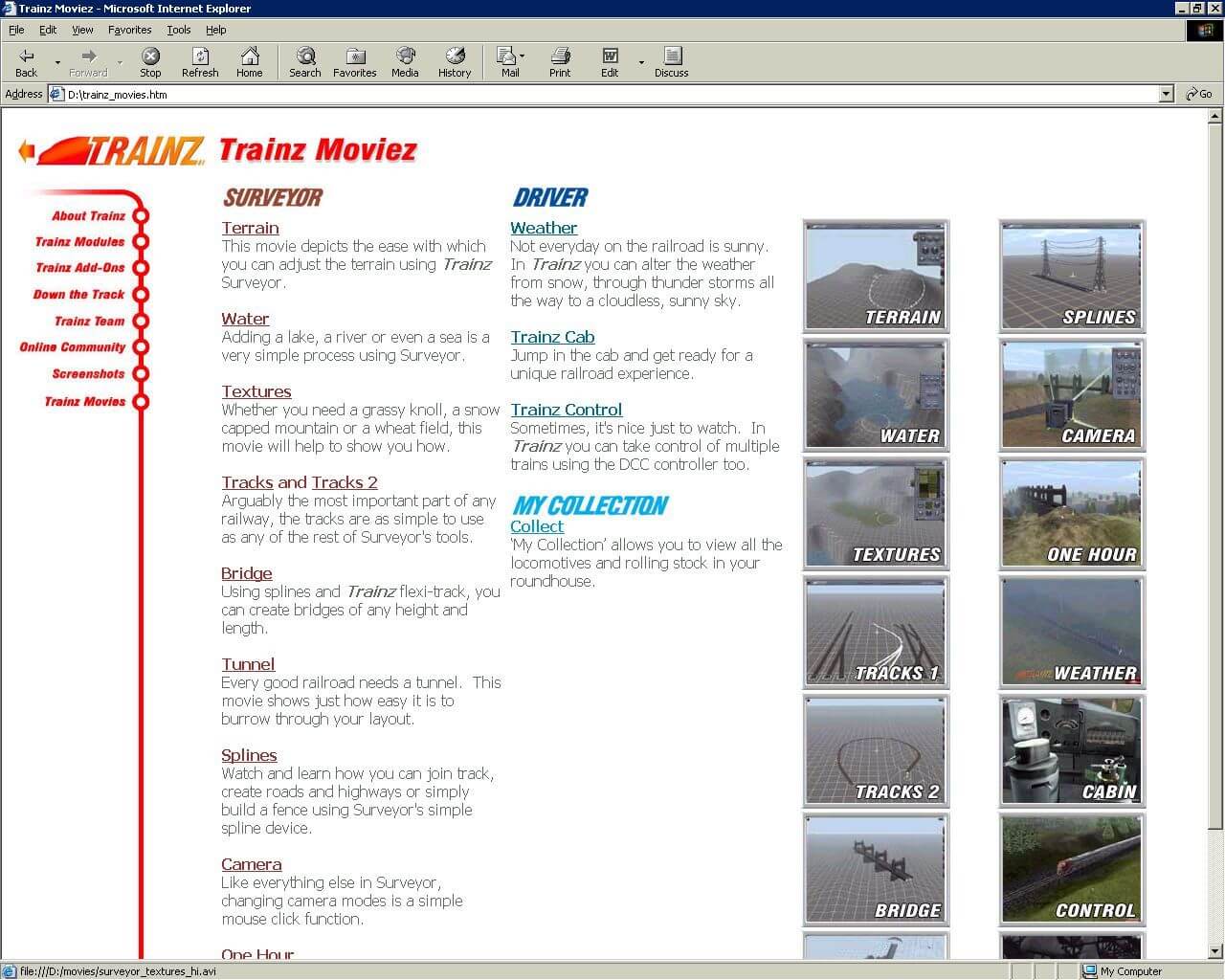1225x980 pixels.
Task: Click the Mail toolbar icon
Action: [508, 62]
